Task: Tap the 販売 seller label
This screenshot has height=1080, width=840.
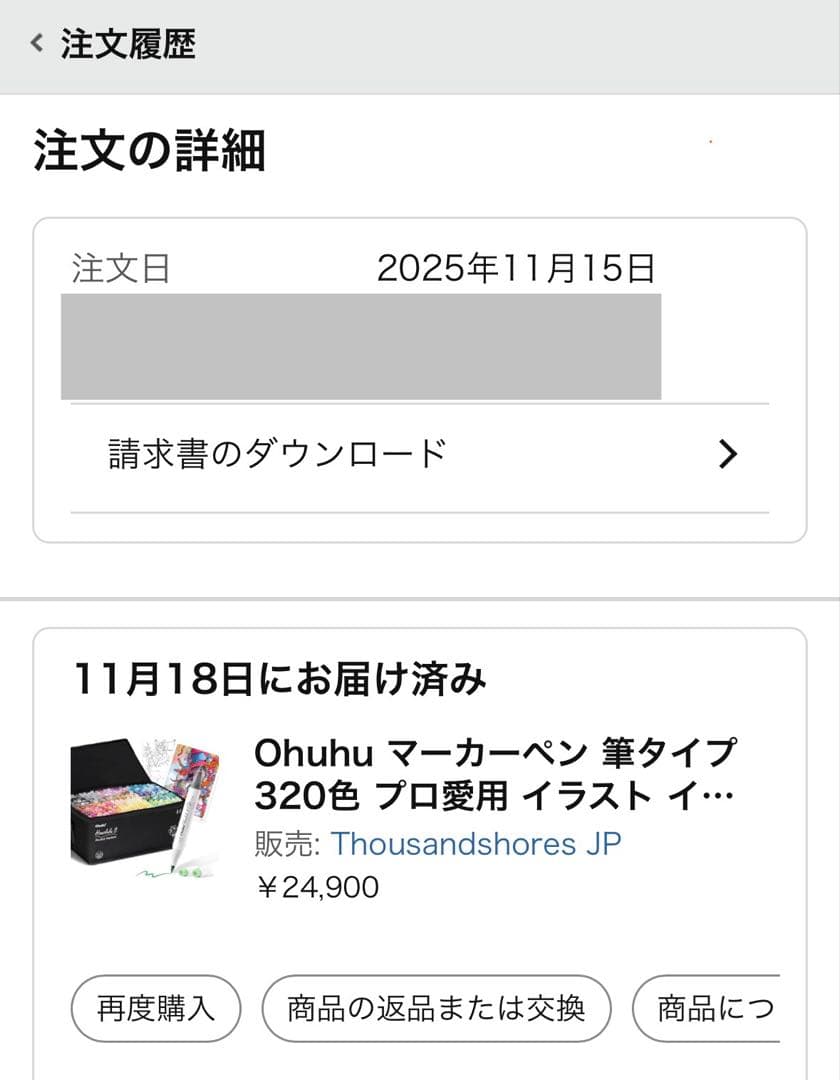Action: pyautogui.click(x=277, y=845)
